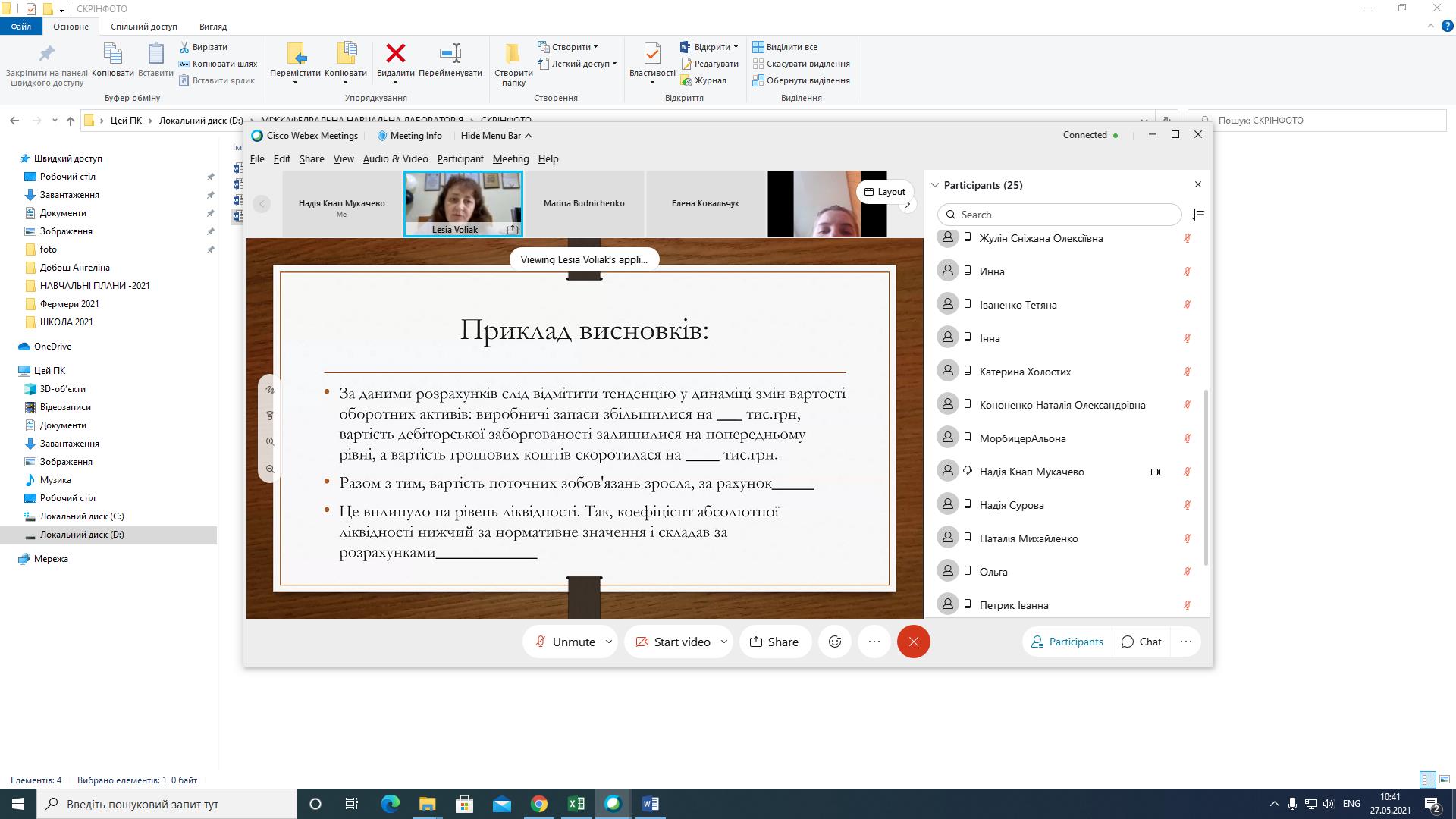Open the Meeting menu in Webex
This screenshot has width=1456, height=819.
510,158
